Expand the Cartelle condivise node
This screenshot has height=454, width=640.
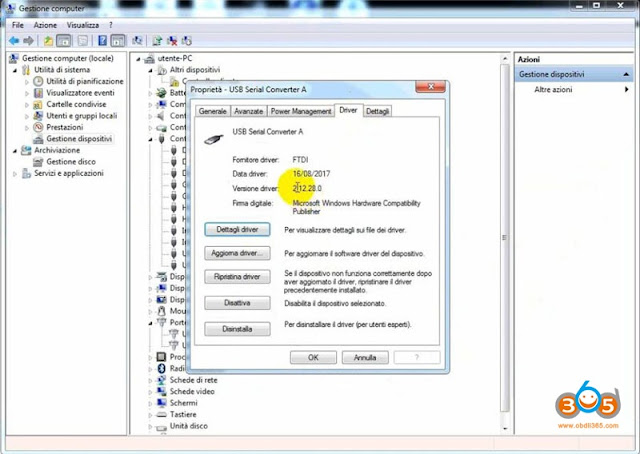coord(27,105)
